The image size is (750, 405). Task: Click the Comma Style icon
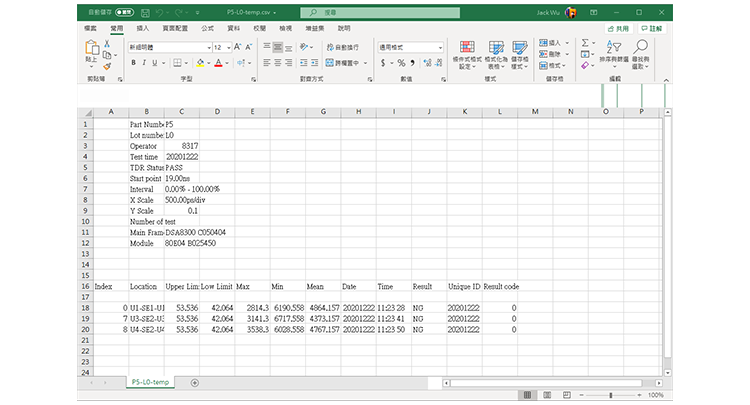point(412,63)
